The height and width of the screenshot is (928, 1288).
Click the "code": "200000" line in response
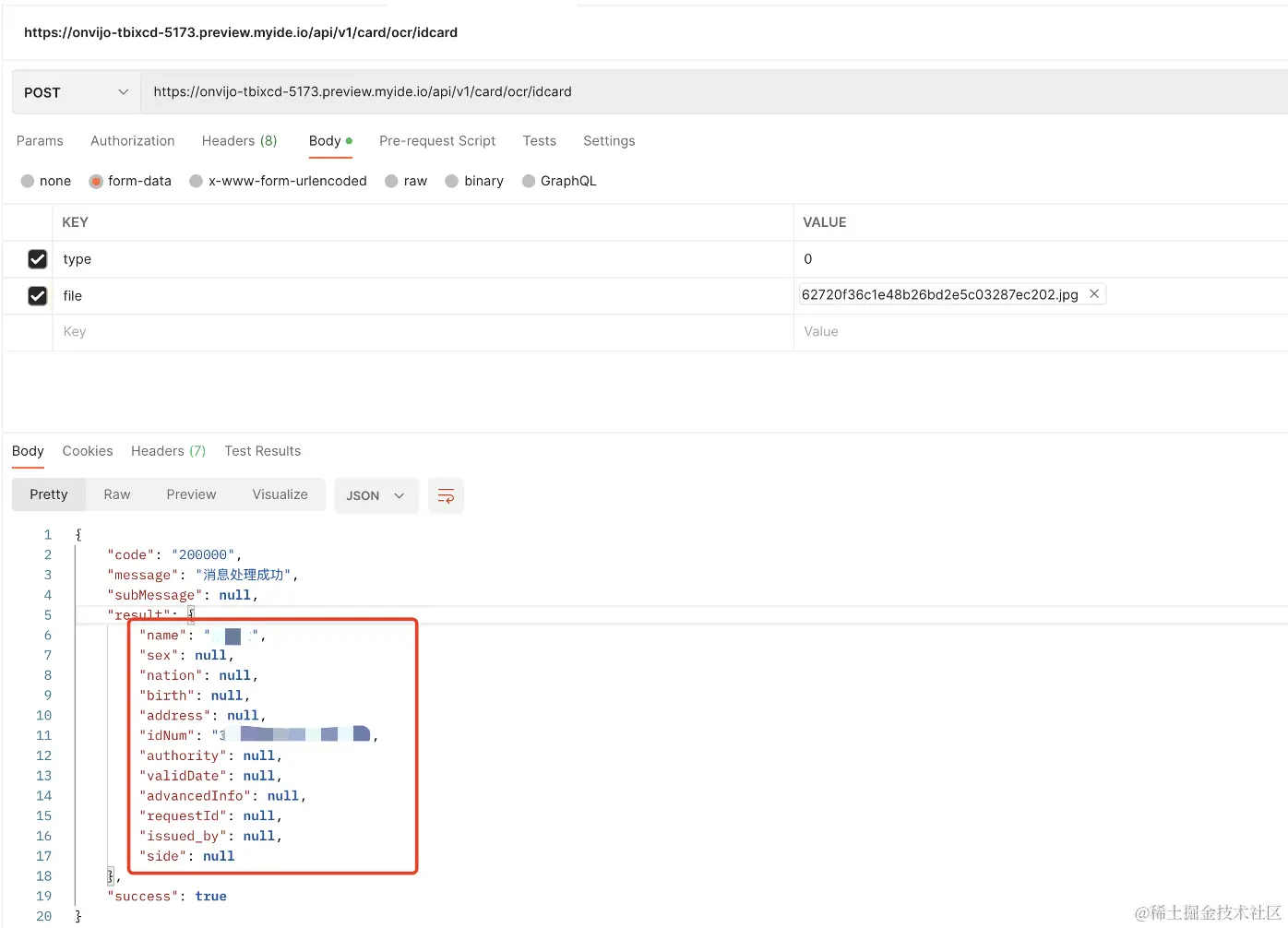[174, 555]
